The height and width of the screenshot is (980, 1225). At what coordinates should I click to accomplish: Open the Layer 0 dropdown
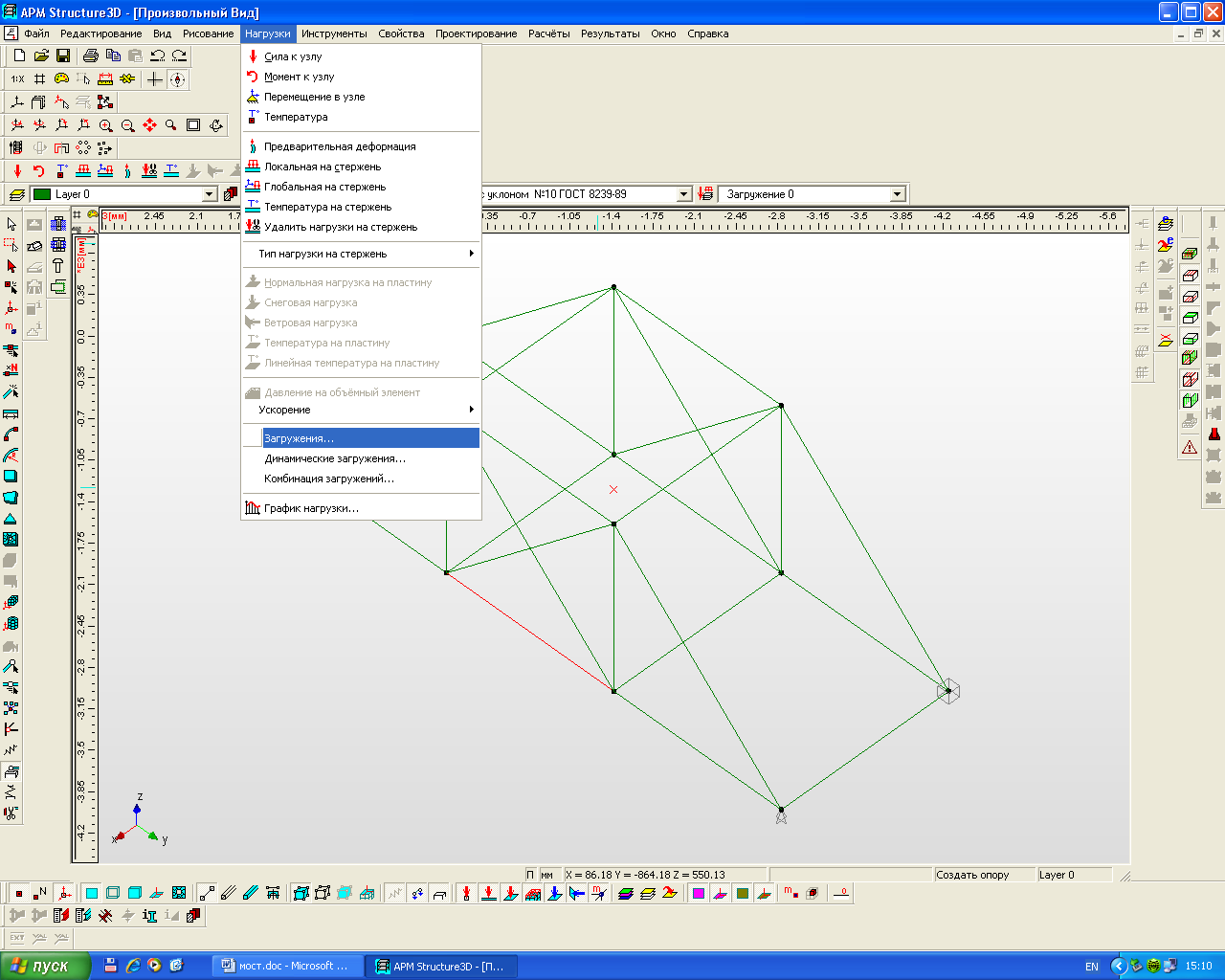coord(211,194)
